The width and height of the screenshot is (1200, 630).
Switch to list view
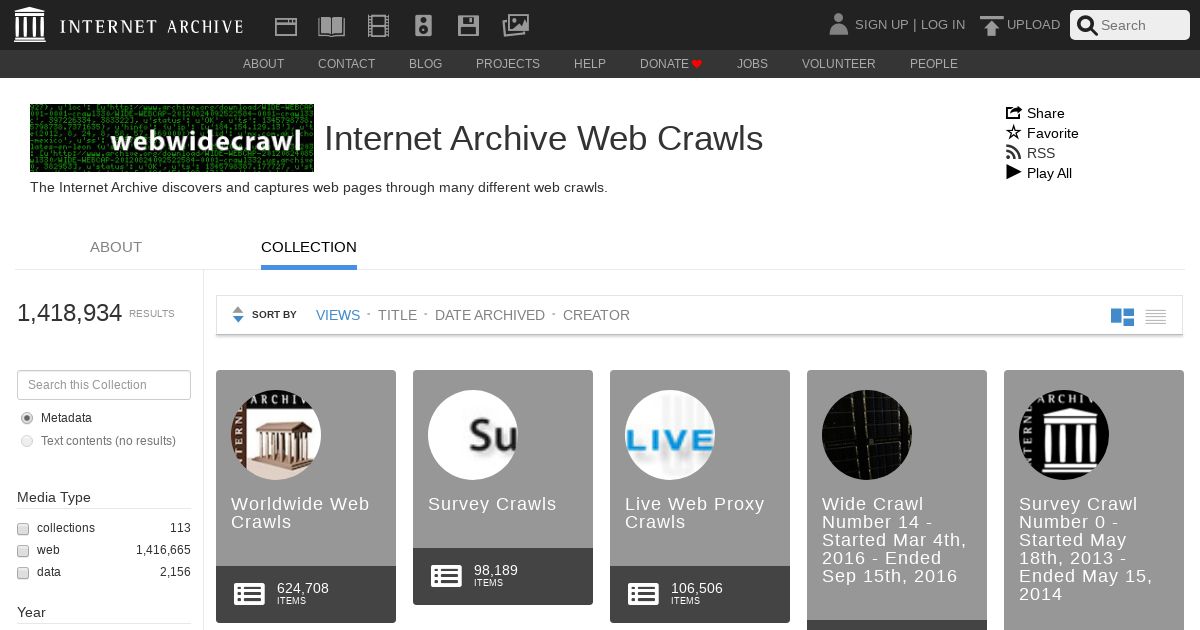point(1156,317)
